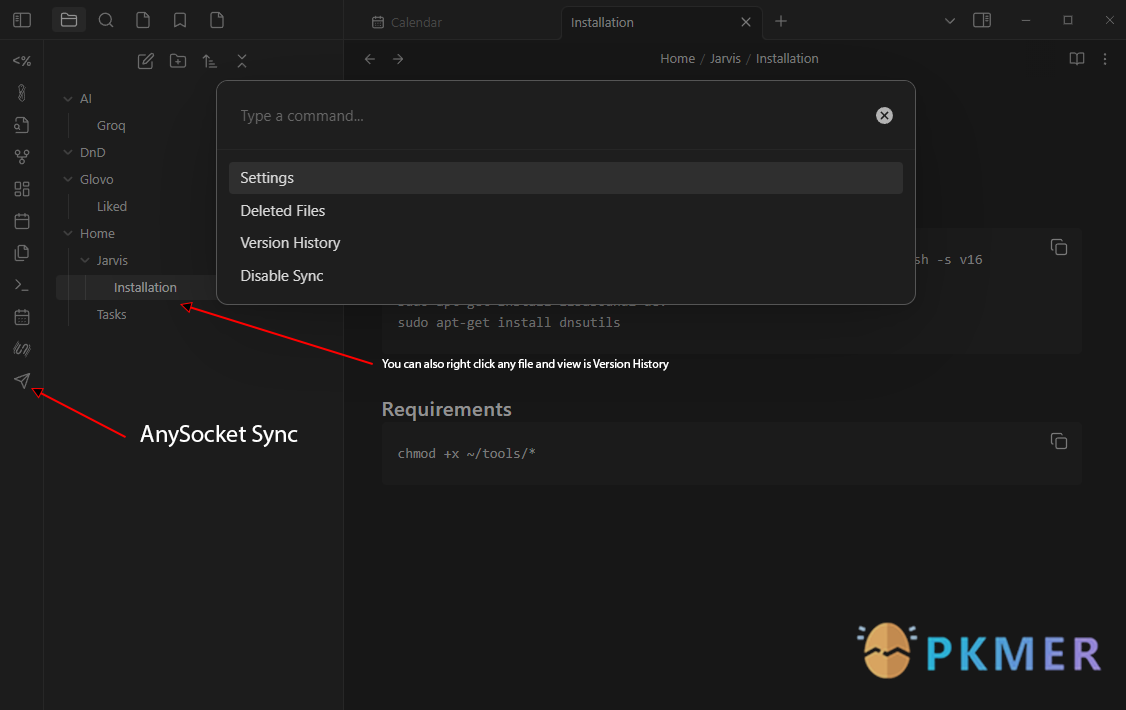Click the dotted calendar ribbon icon
This screenshot has width=1126, height=710.
pyautogui.click(x=22, y=317)
